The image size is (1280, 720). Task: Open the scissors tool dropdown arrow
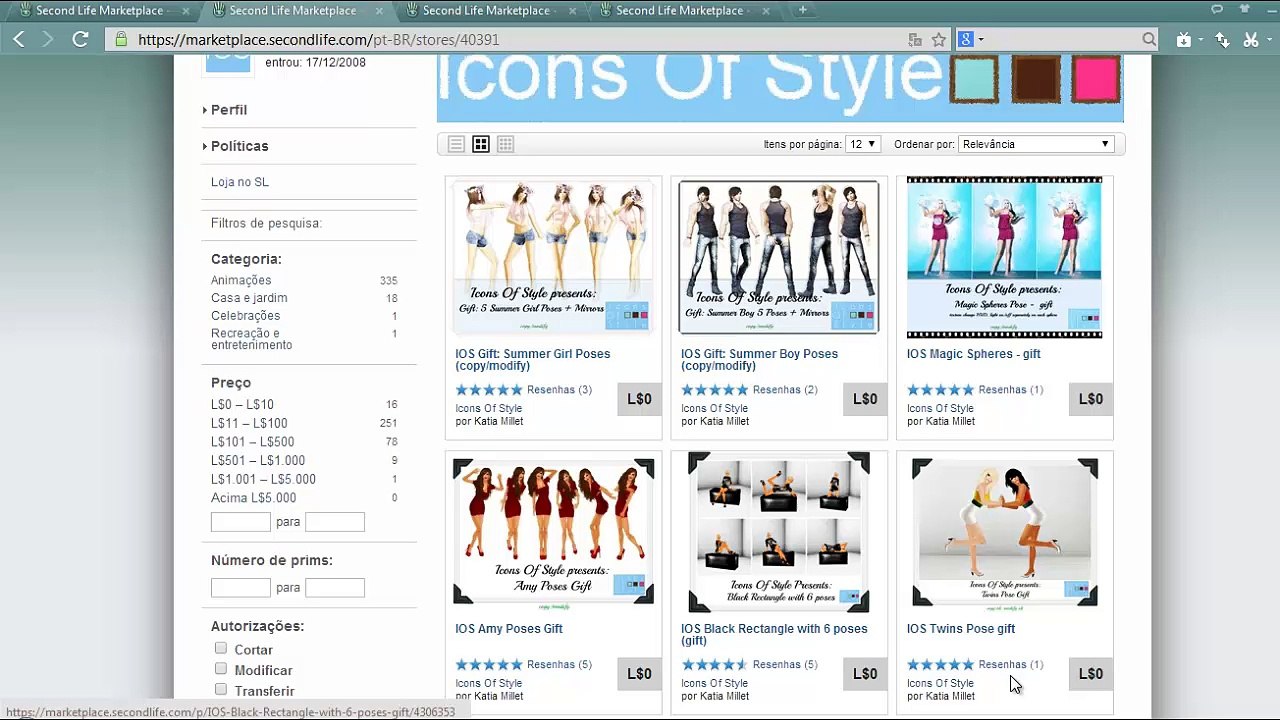[x=1267, y=40]
